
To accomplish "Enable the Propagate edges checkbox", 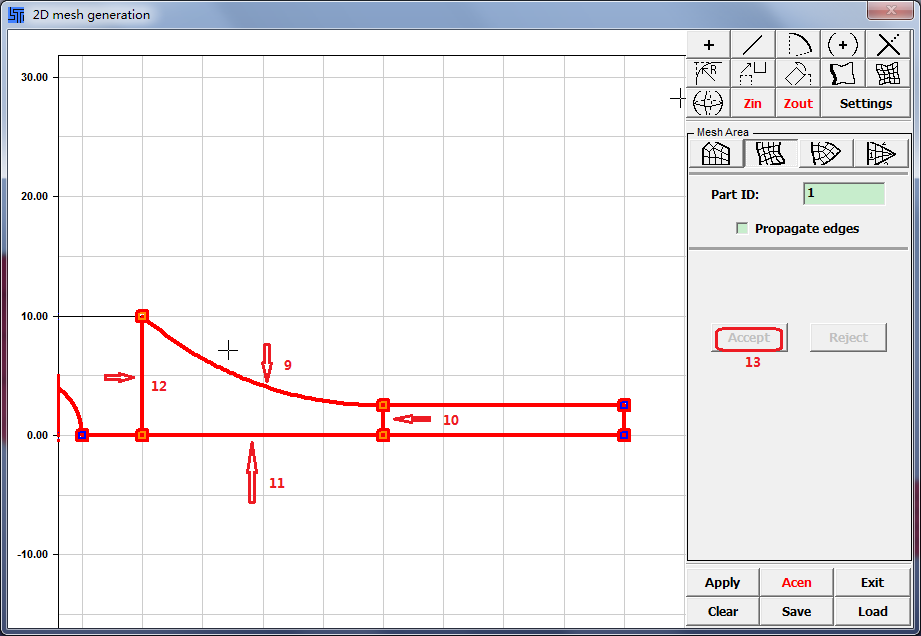I will point(742,228).
